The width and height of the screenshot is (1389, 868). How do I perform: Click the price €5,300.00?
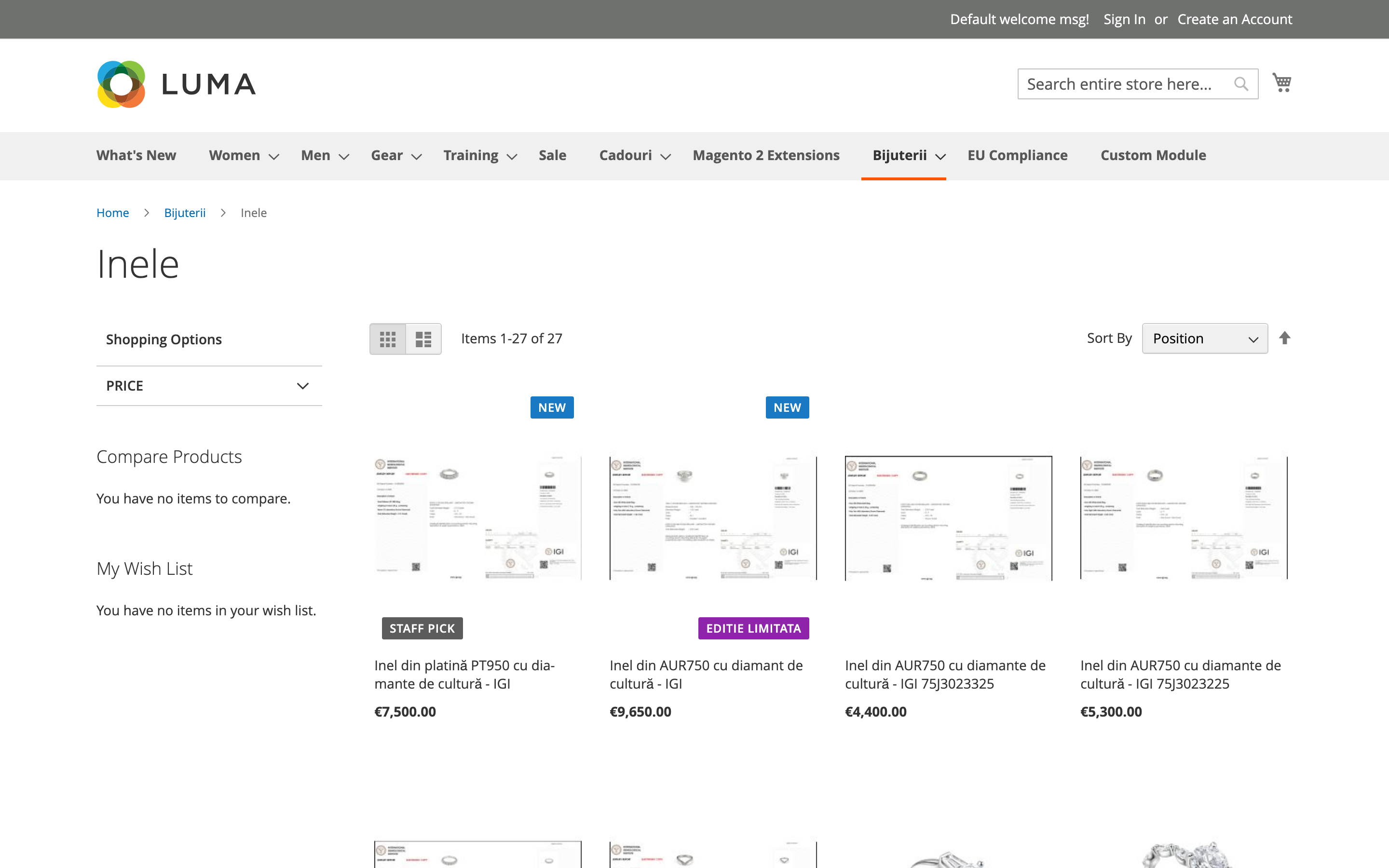[x=1111, y=712]
